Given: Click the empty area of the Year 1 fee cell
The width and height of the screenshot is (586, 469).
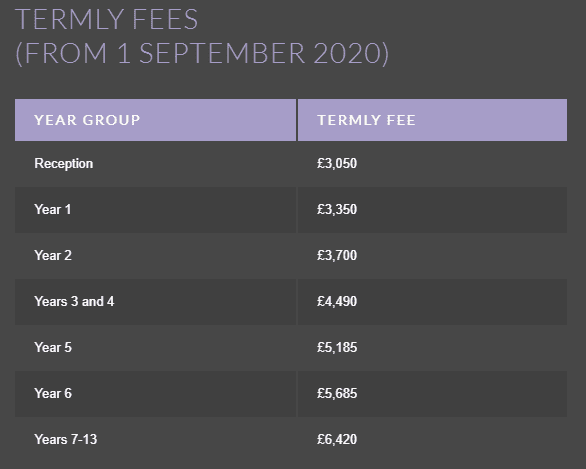Looking at the screenshot, I should [x=463, y=210].
